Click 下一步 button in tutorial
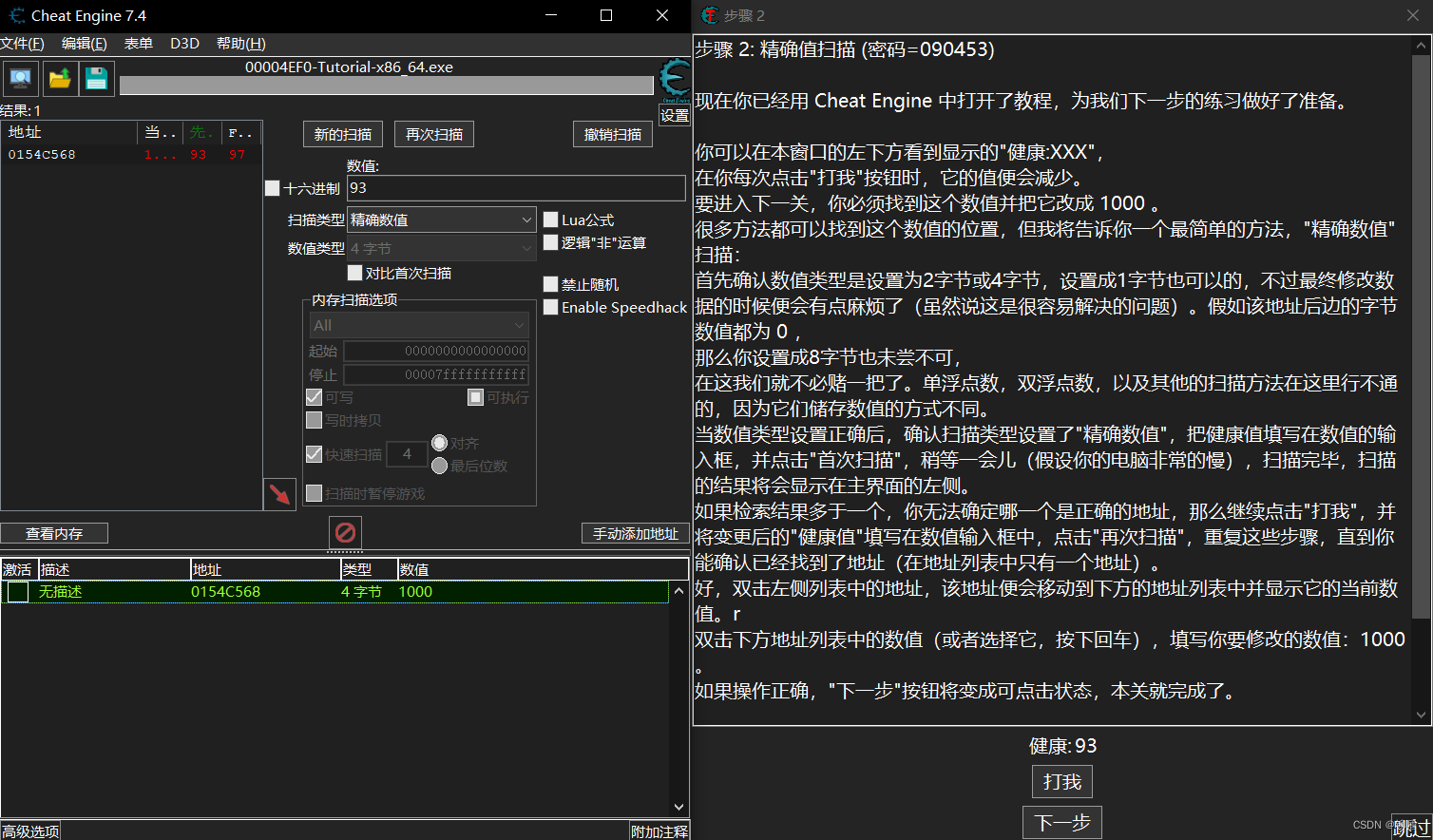 click(x=1062, y=822)
